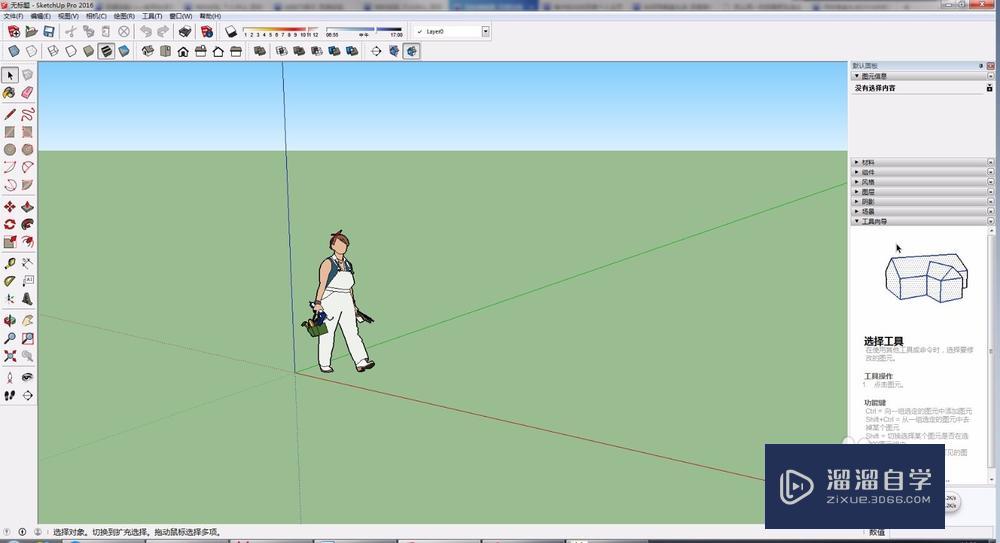Image resolution: width=1000 pixels, height=543 pixels.
Task: Switch to Front view house icon
Action: (x=183, y=51)
